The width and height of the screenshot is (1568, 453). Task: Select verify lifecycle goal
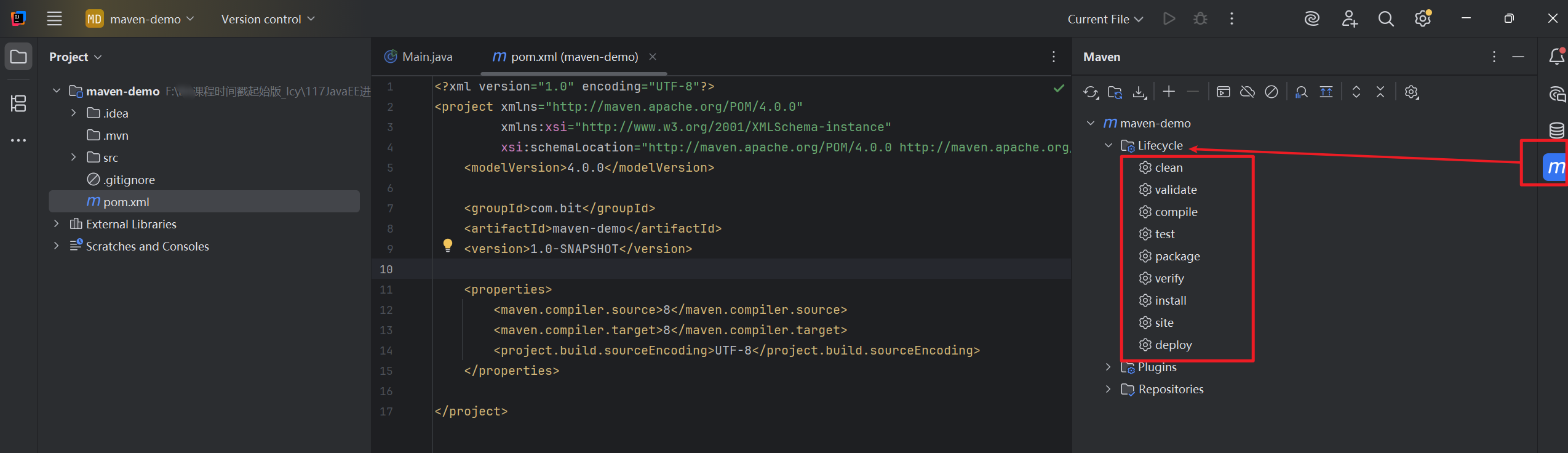click(x=1161, y=278)
